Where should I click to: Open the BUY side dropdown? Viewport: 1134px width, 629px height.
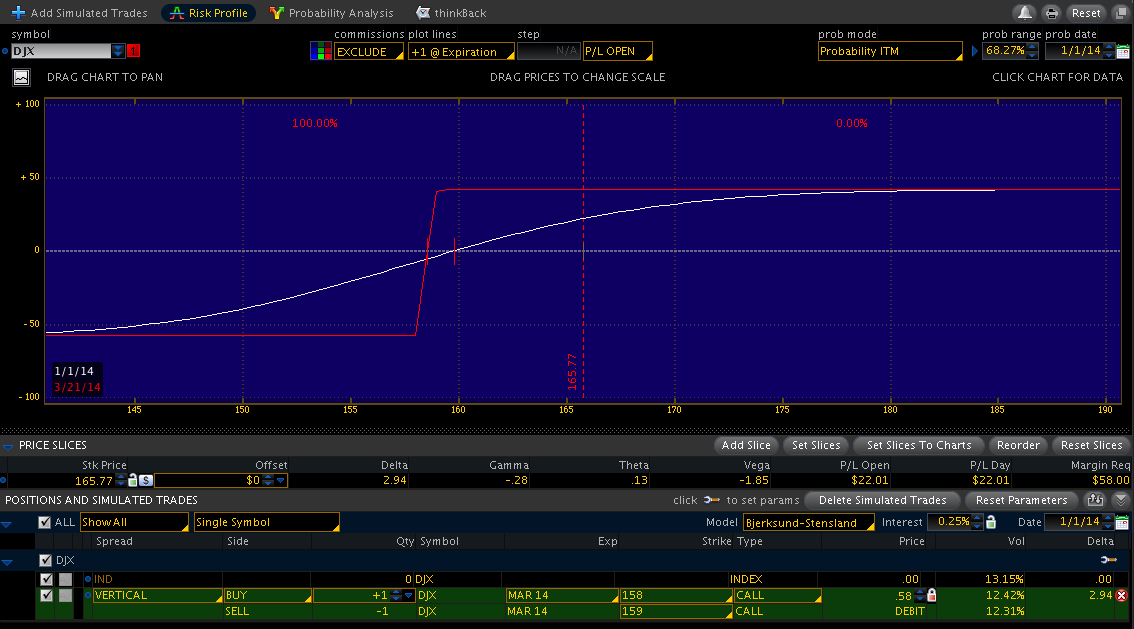(268, 595)
